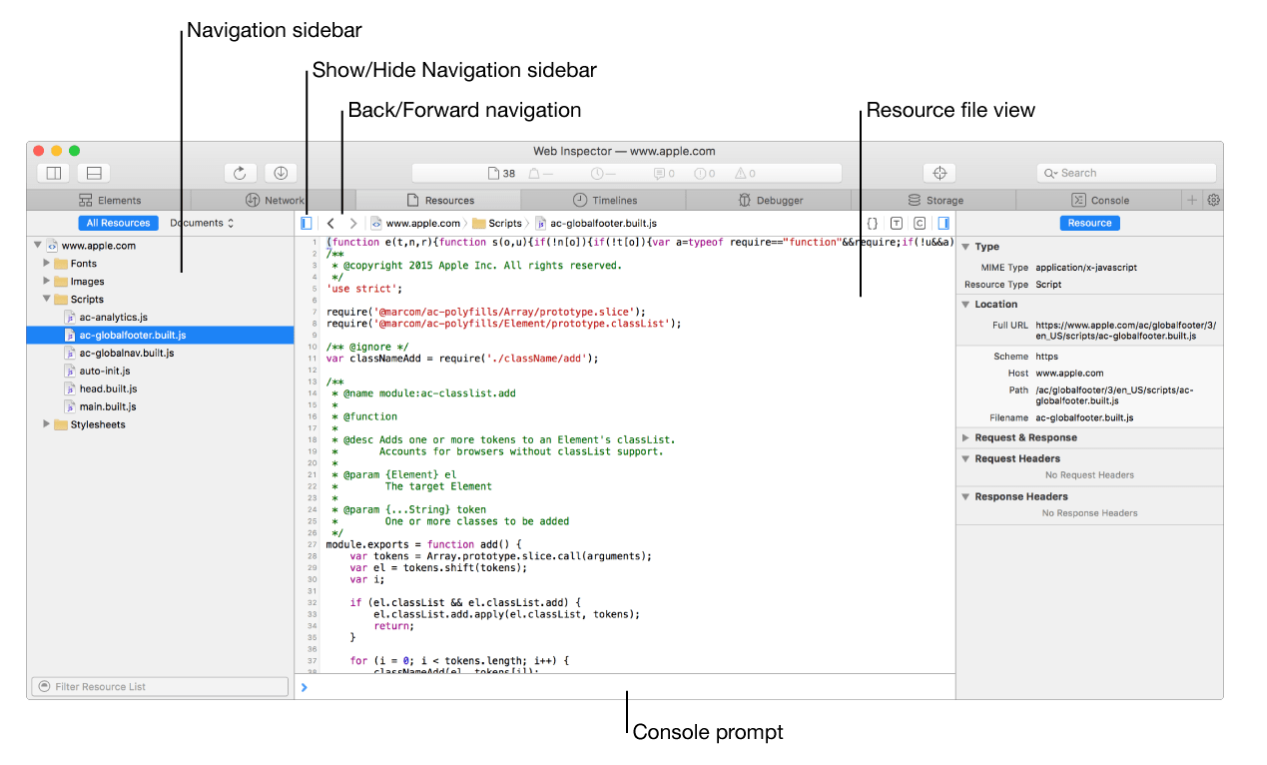Viewport: 1267px width, 765px height.
Task: Click the pretty print curly braces icon
Action: coord(872,223)
